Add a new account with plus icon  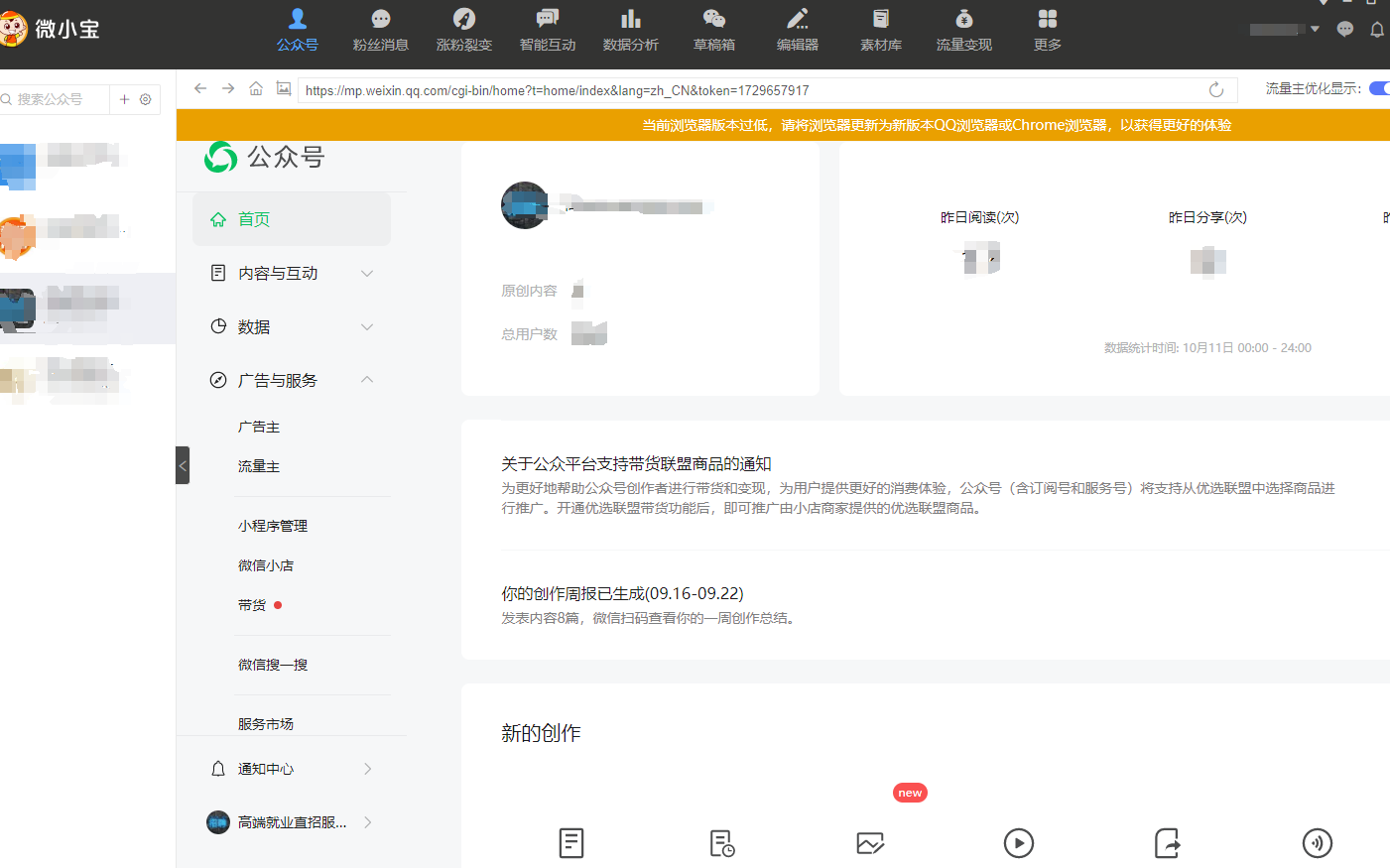coord(124,99)
